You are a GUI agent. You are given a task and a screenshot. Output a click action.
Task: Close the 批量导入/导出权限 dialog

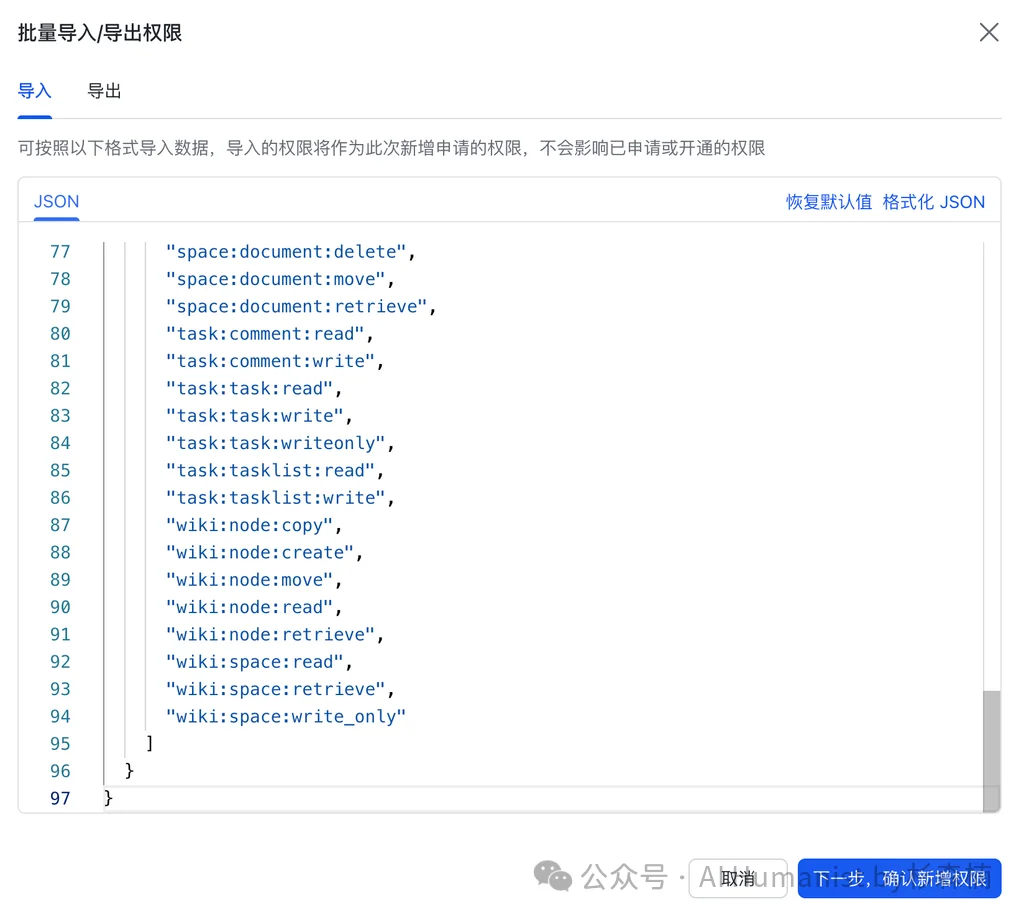989,32
